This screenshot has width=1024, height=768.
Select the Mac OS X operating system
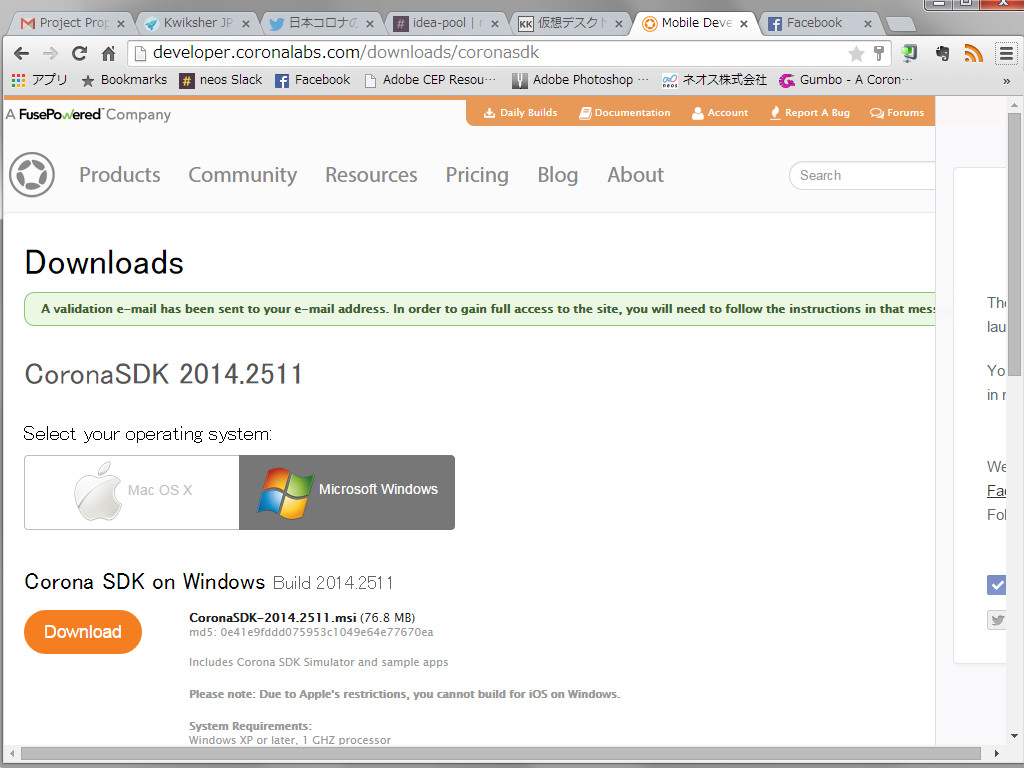(x=132, y=492)
